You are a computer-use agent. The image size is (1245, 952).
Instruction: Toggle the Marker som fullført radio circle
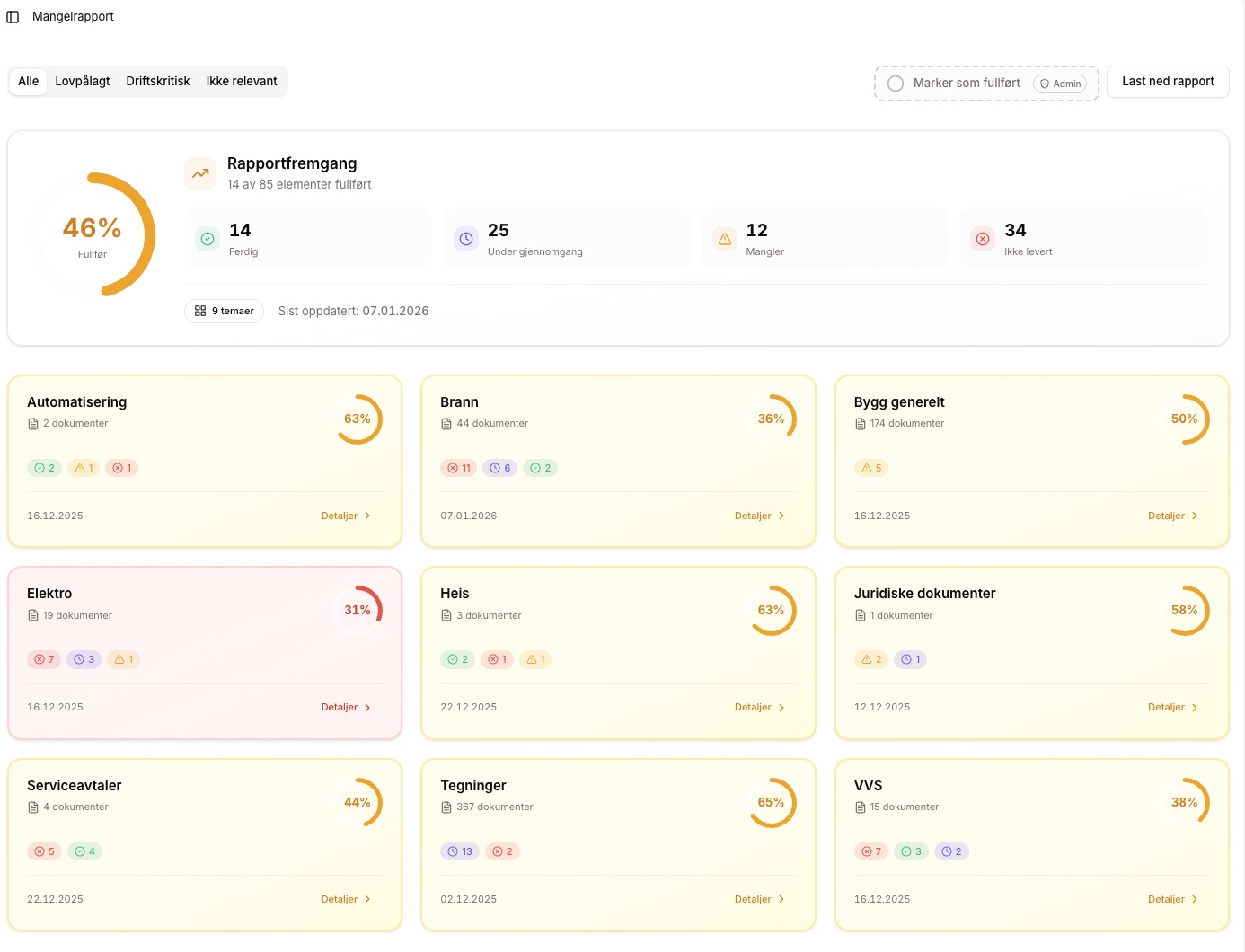(x=896, y=84)
